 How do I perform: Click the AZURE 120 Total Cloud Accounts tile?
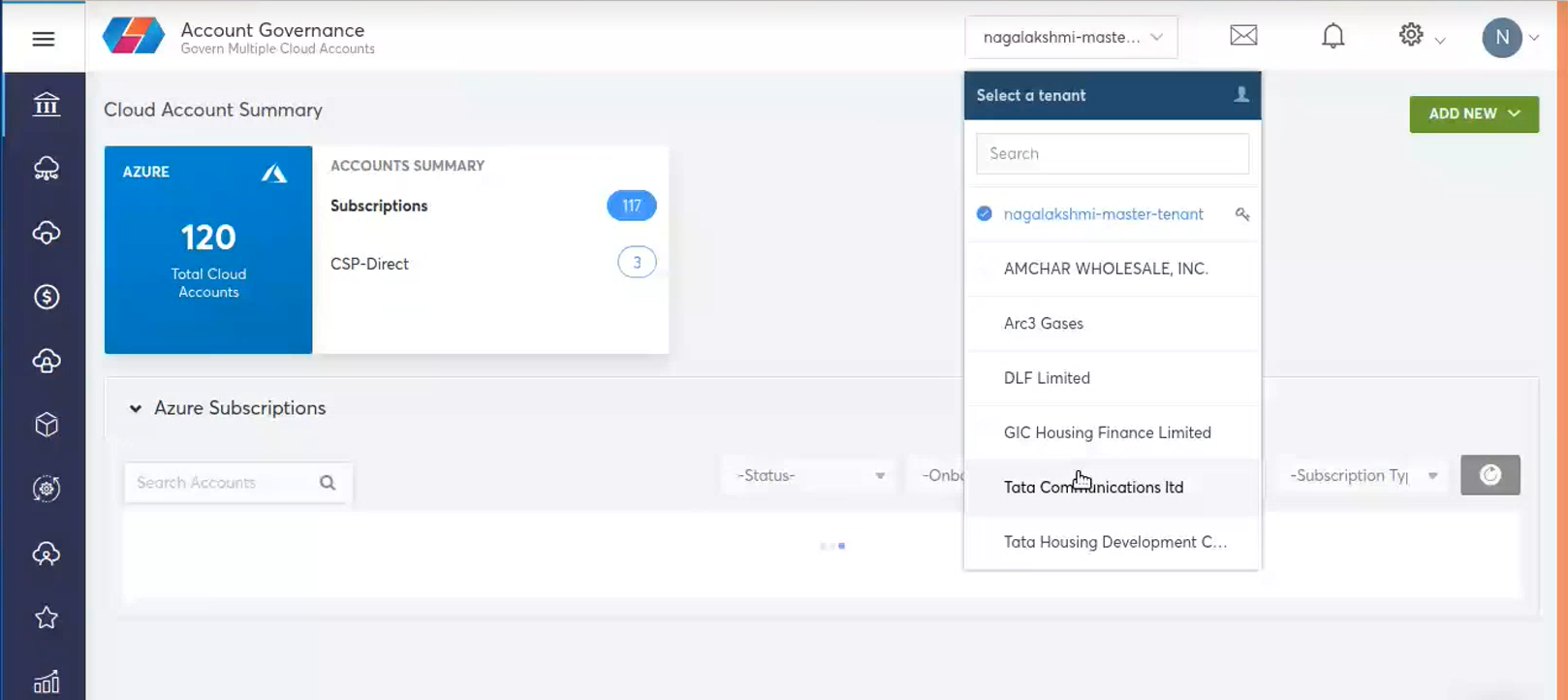(x=208, y=250)
